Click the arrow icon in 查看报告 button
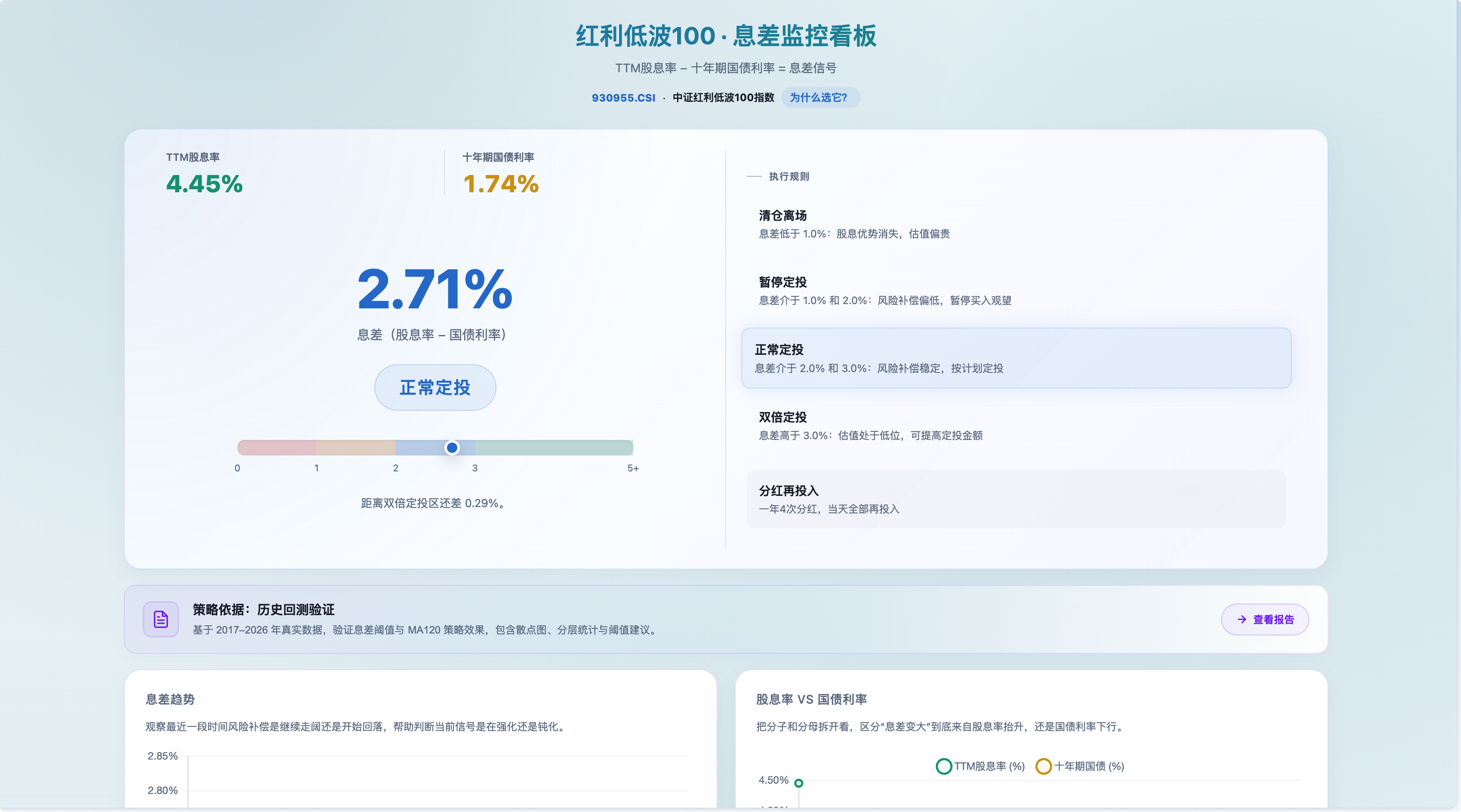This screenshot has height=812, width=1461. pyautogui.click(x=1242, y=619)
